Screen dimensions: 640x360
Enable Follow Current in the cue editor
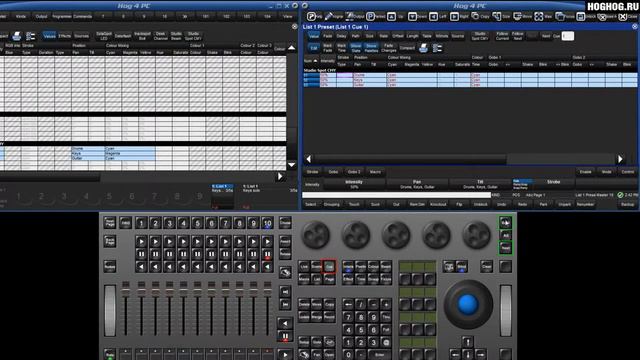point(502,36)
